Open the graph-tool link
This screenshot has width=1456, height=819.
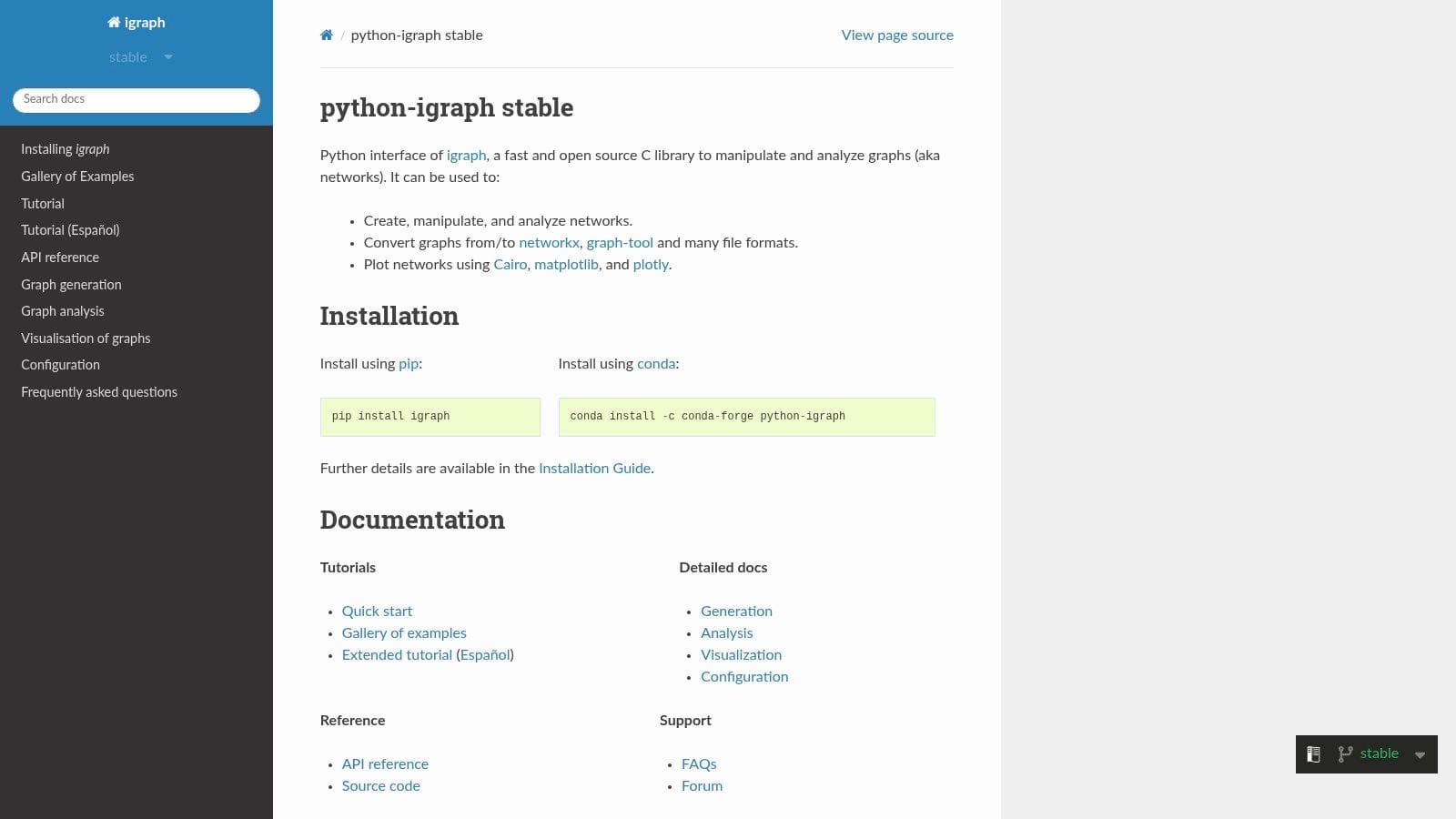coord(620,243)
